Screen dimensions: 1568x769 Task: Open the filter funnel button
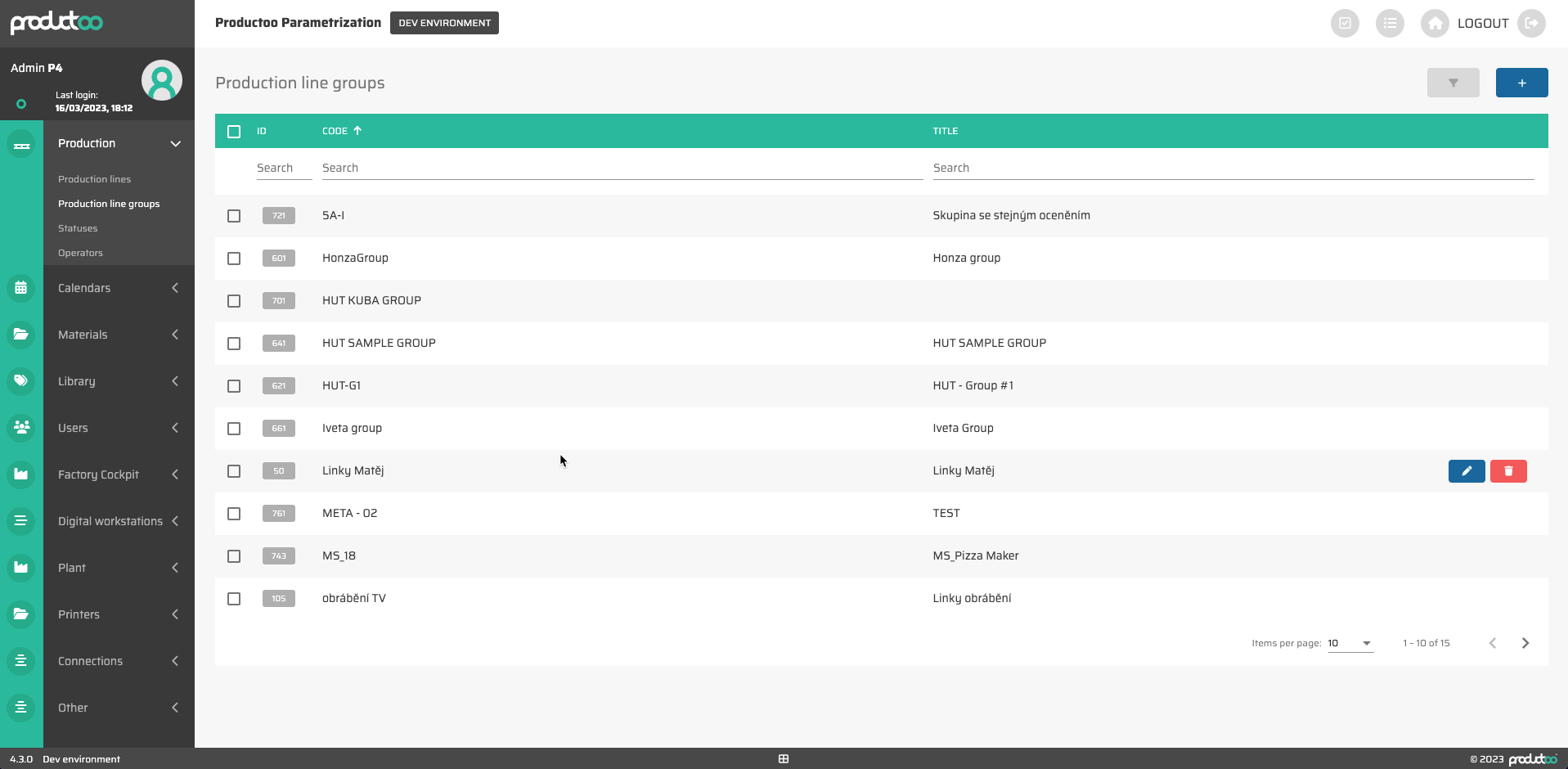[1453, 83]
